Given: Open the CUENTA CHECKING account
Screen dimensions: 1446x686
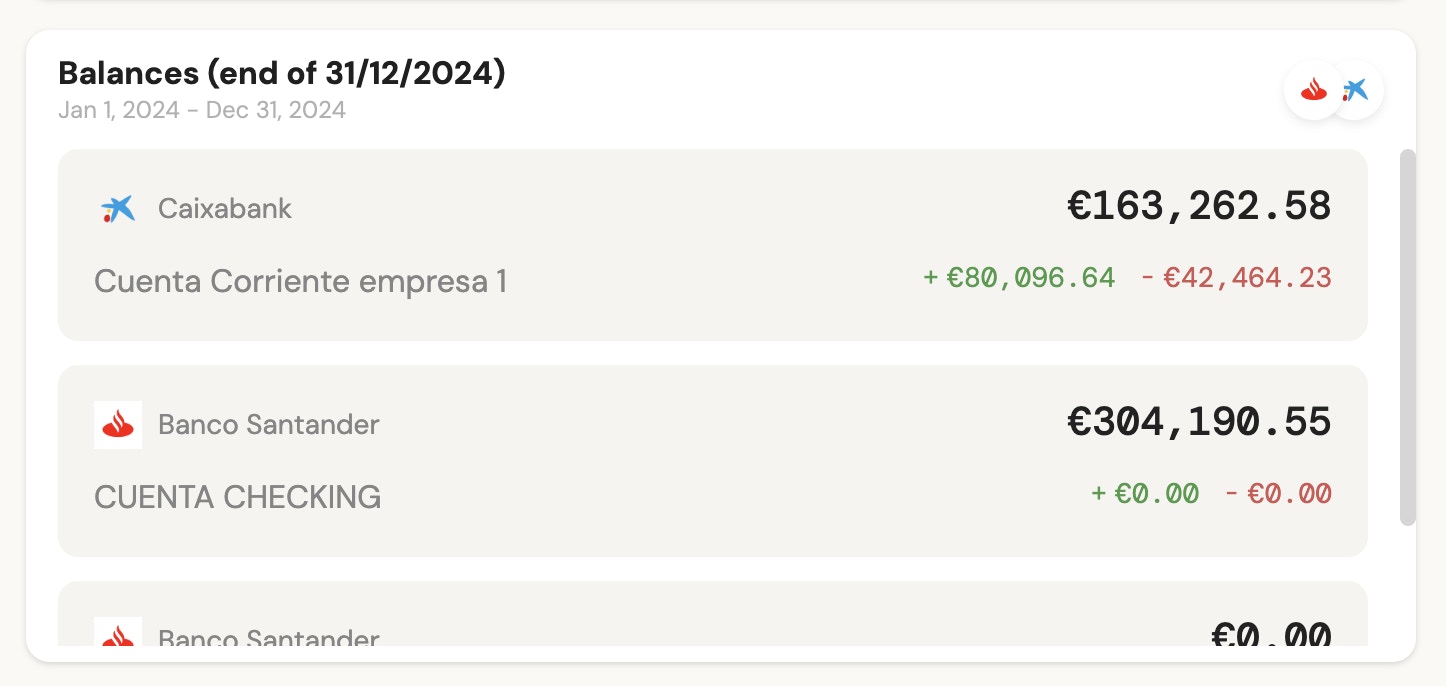Looking at the screenshot, I should pos(238,497).
